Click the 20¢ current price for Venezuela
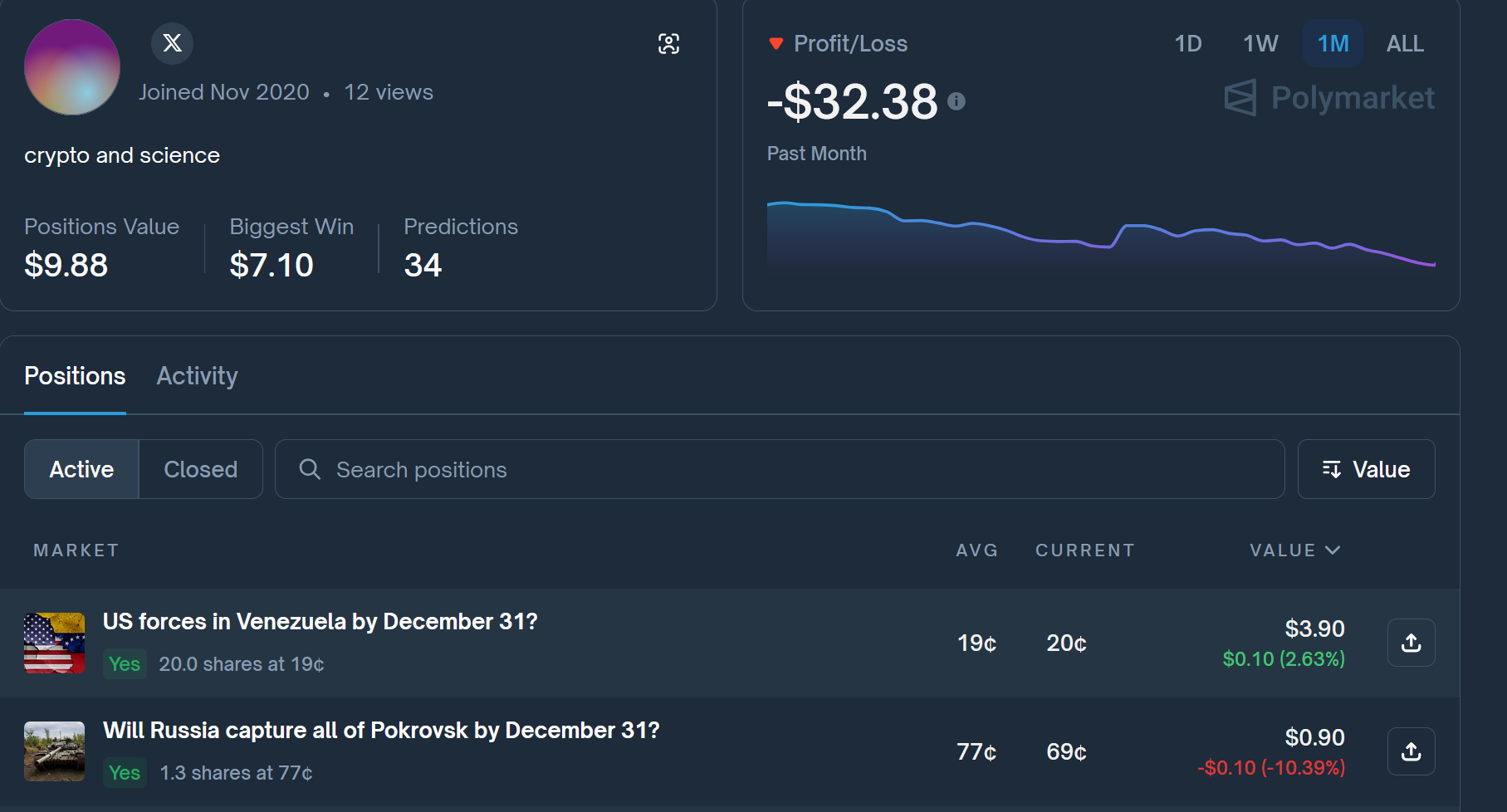The image size is (1507, 812). pos(1066,643)
